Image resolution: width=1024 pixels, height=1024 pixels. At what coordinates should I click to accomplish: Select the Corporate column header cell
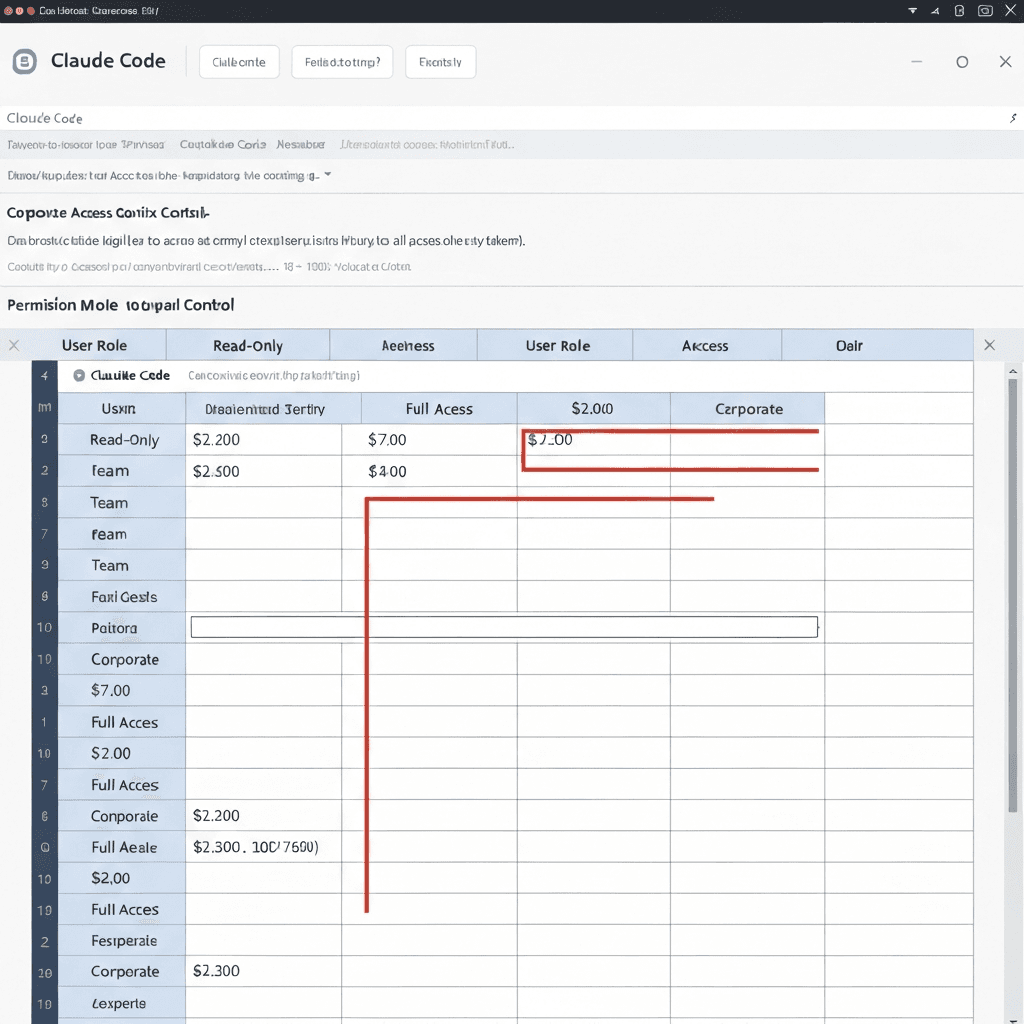point(748,409)
